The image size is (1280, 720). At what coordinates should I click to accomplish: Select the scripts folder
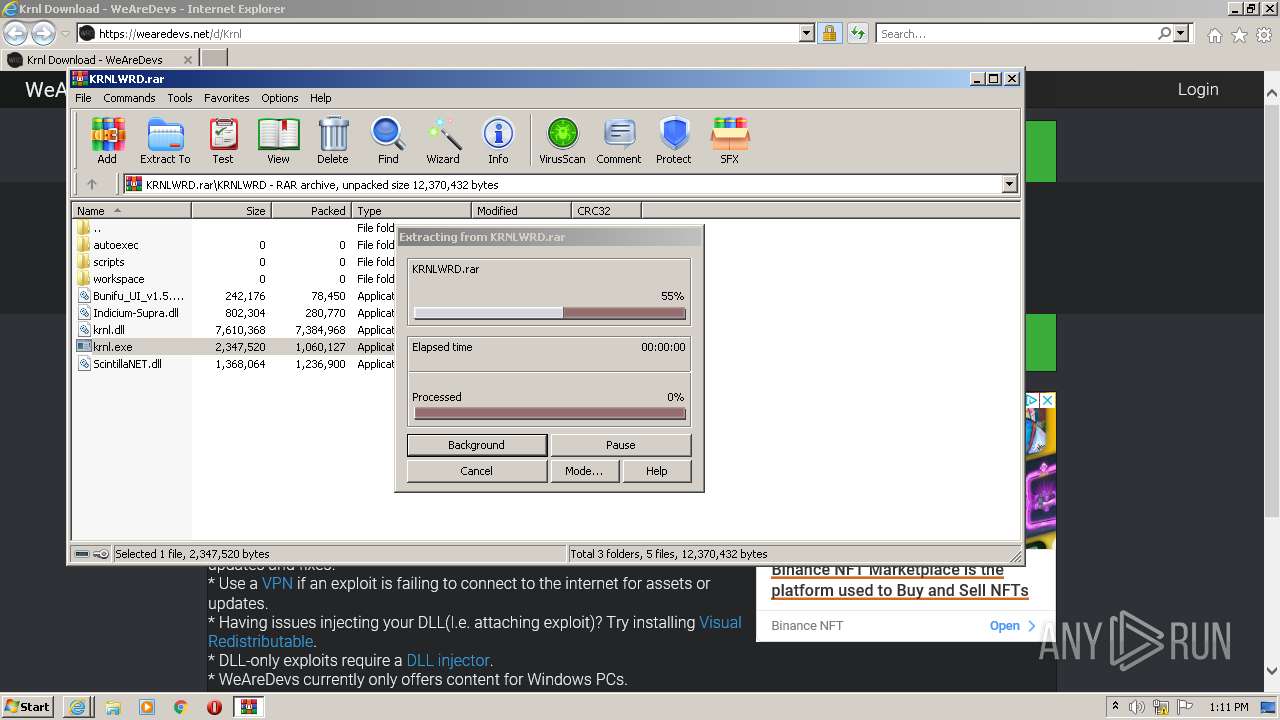(x=109, y=262)
